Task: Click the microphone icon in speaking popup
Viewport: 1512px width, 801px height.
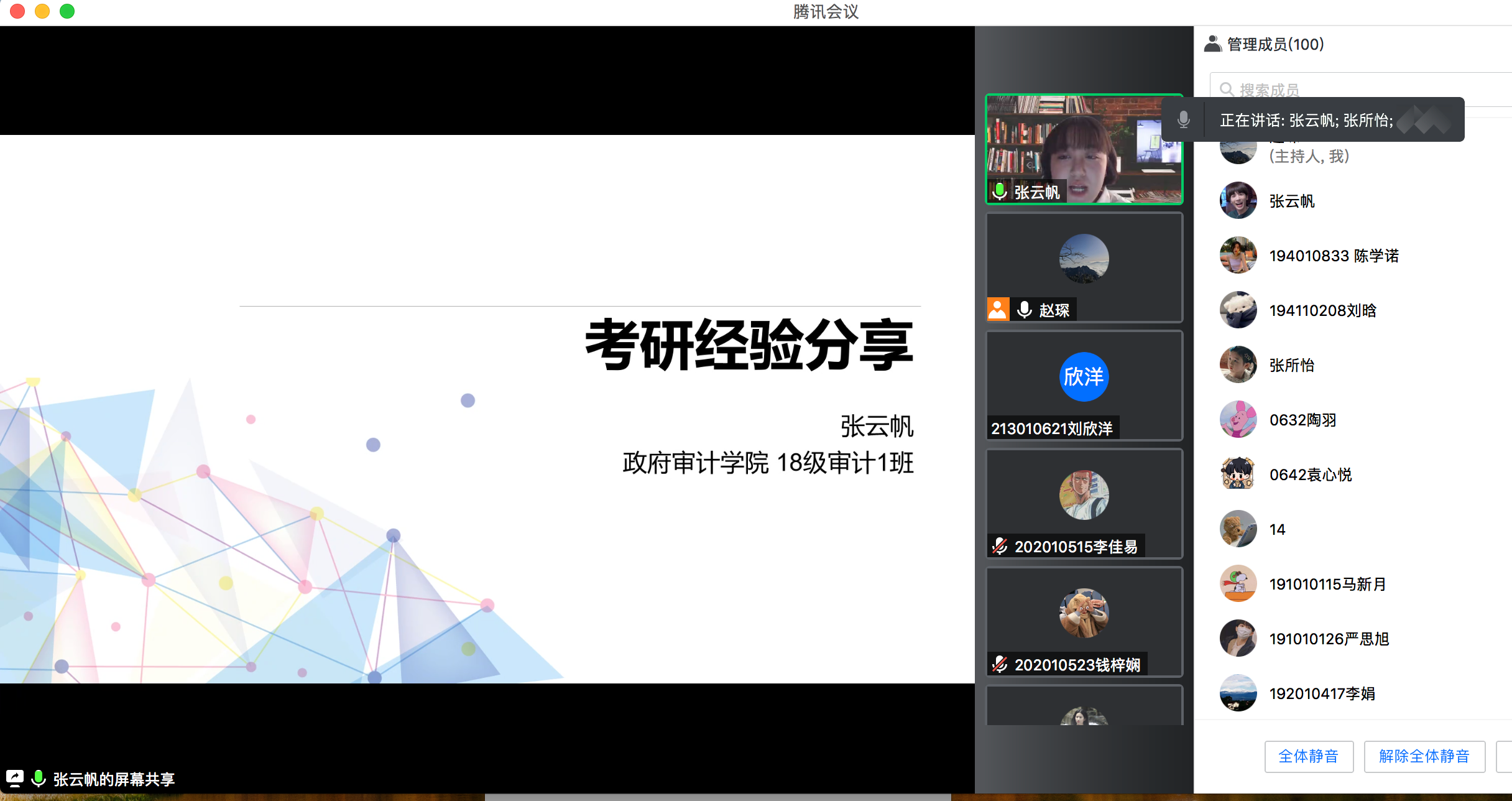Action: coord(1184,119)
